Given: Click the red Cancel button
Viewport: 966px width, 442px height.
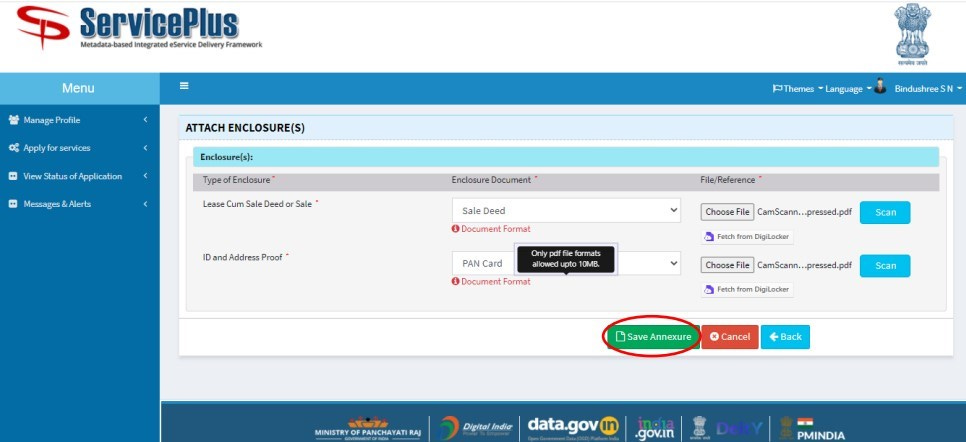Looking at the screenshot, I should point(729,337).
